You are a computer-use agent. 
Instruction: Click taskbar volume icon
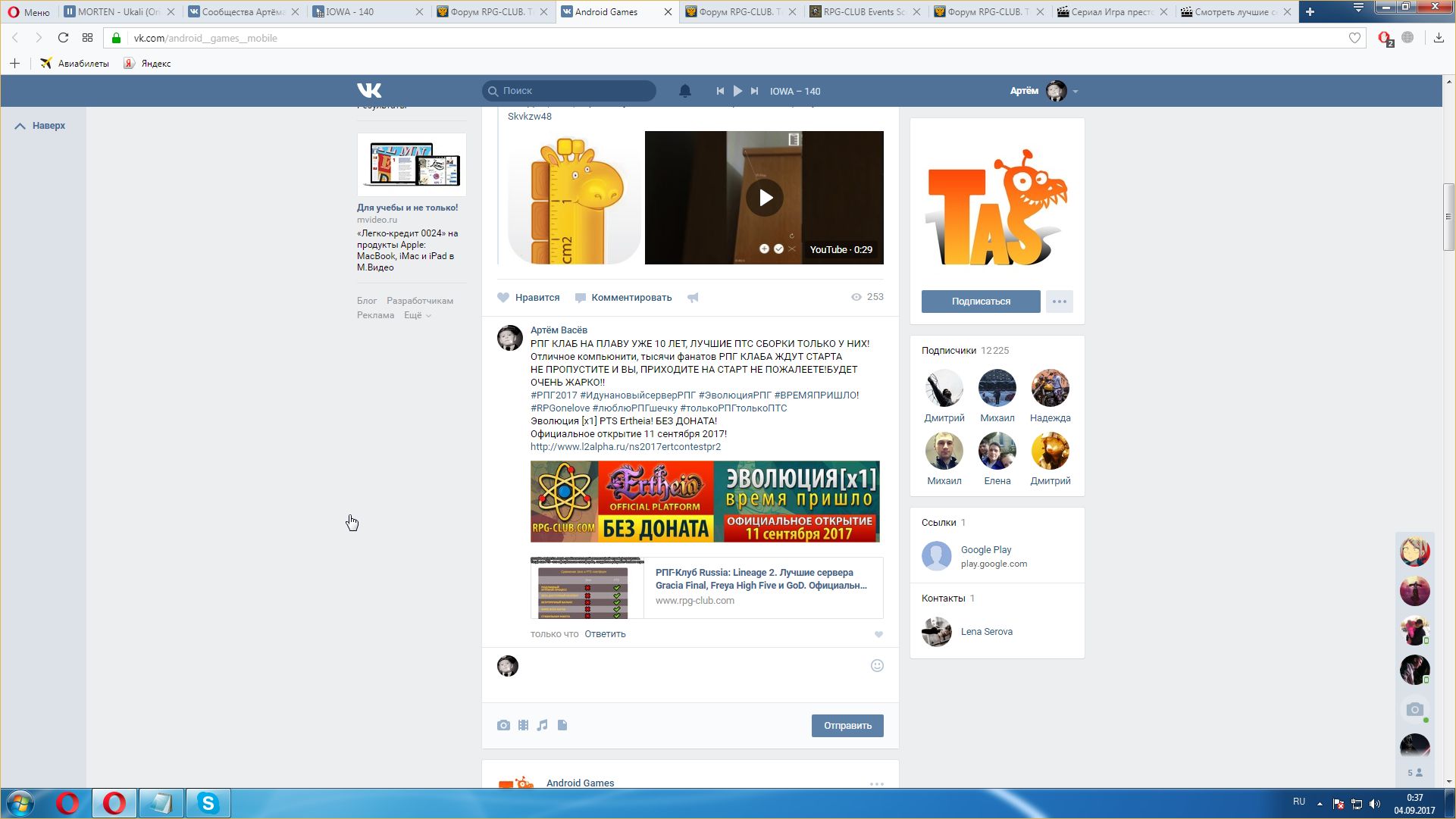(1374, 804)
